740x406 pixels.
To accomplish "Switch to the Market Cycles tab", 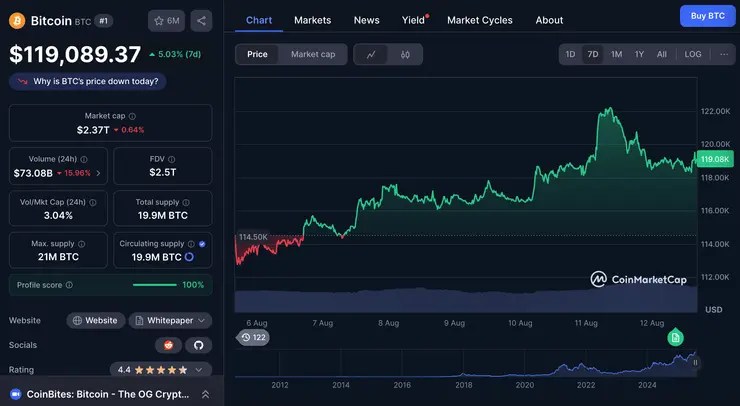I will [479, 20].
